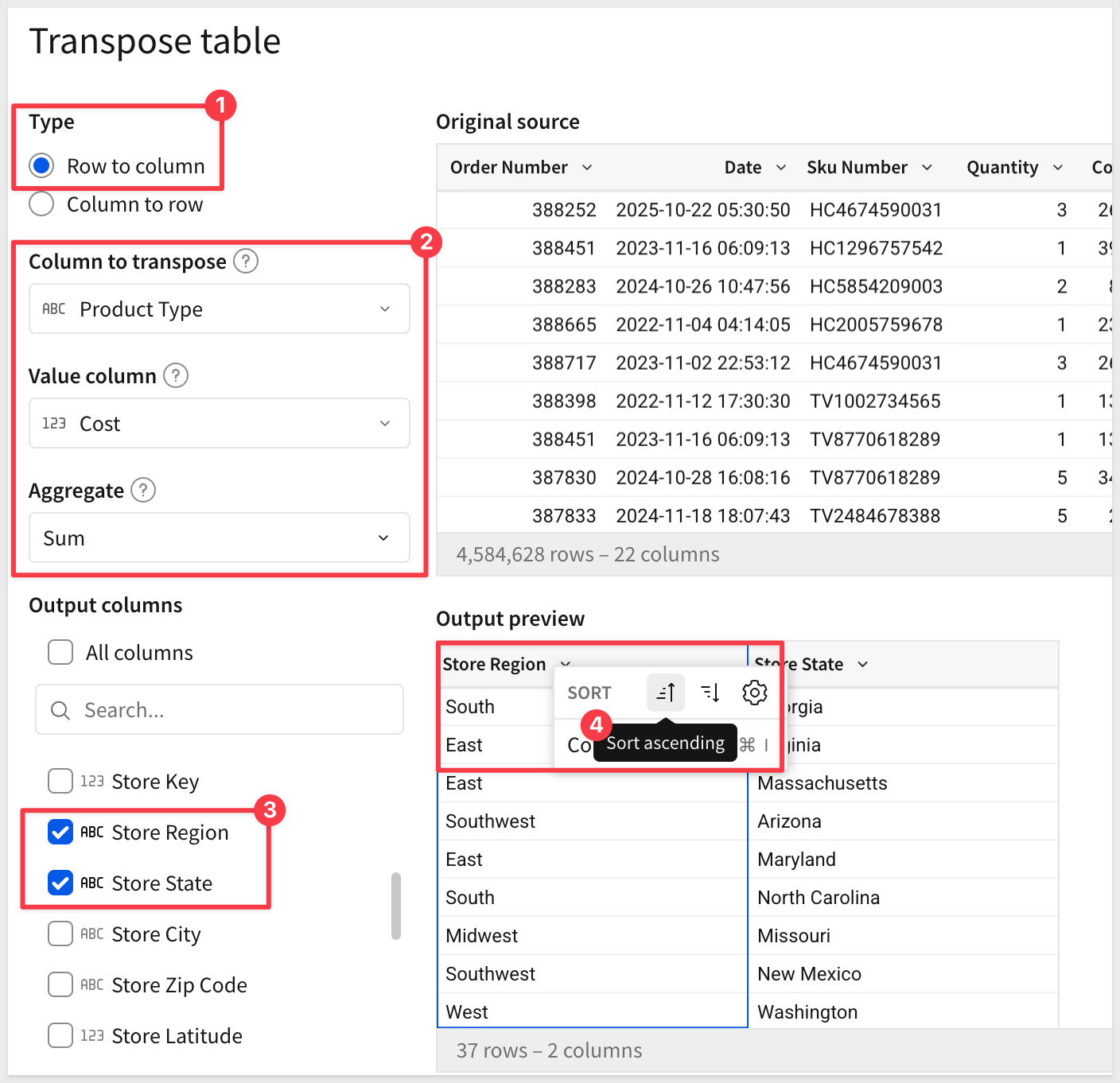Click help icon next to Value column

(x=176, y=375)
